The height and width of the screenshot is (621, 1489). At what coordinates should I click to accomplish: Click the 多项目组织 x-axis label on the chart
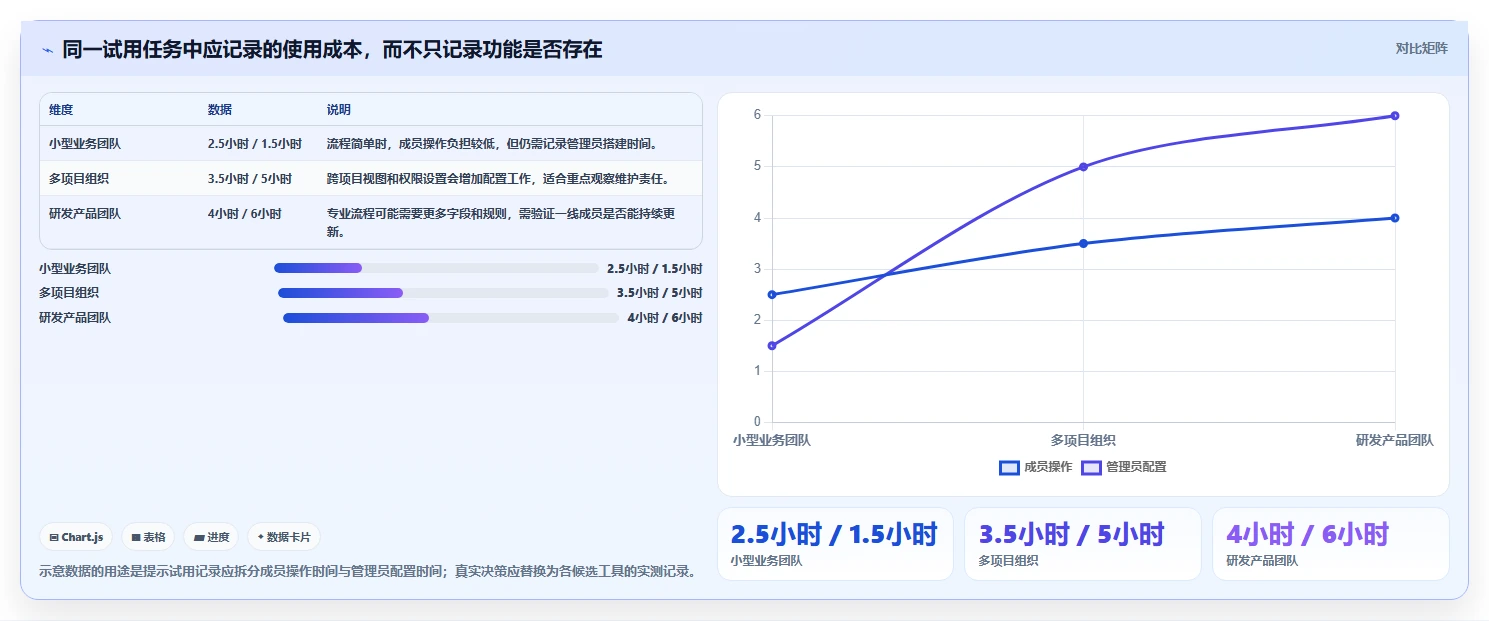tap(1083, 440)
